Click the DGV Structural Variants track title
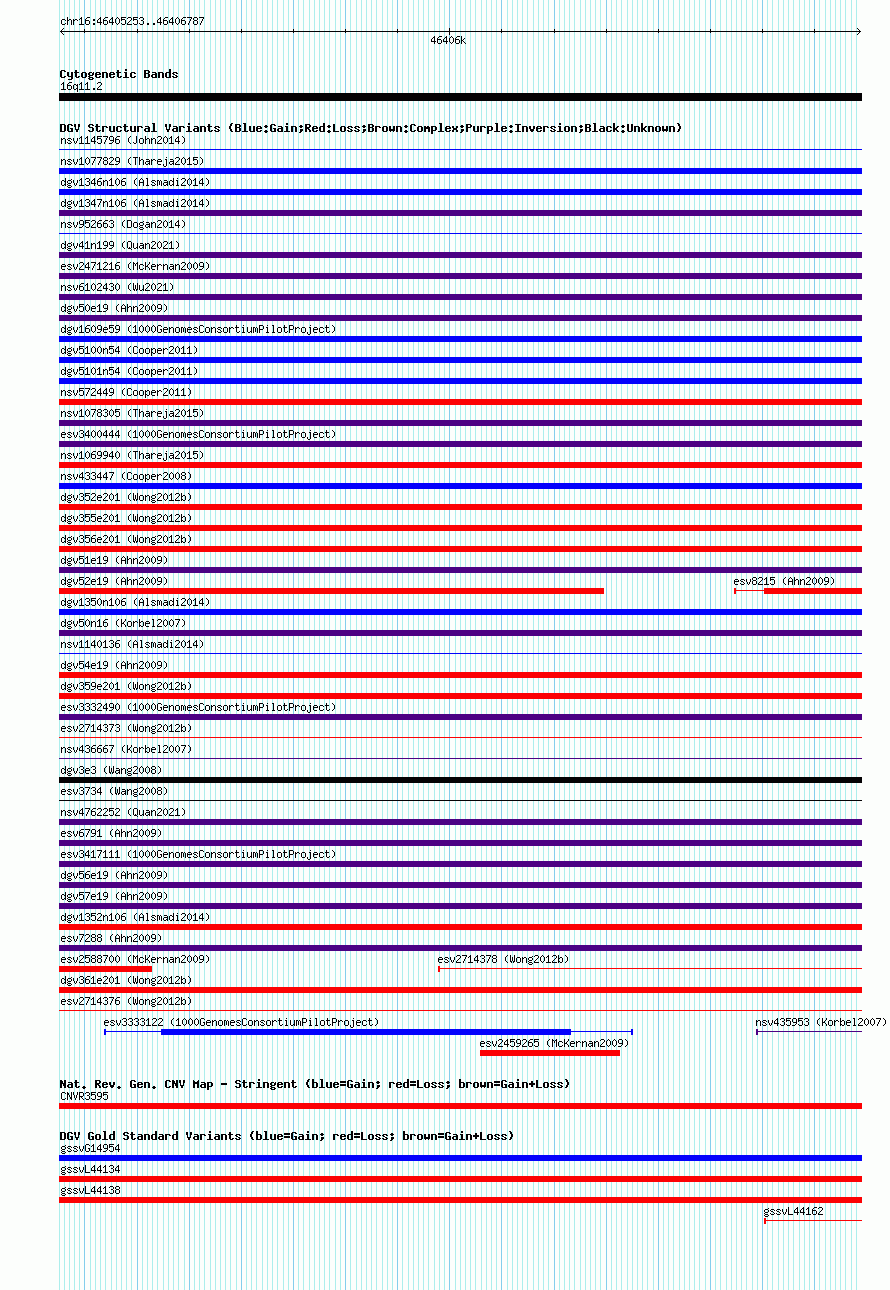Image resolution: width=890 pixels, height=1290 pixels. click(x=371, y=128)
